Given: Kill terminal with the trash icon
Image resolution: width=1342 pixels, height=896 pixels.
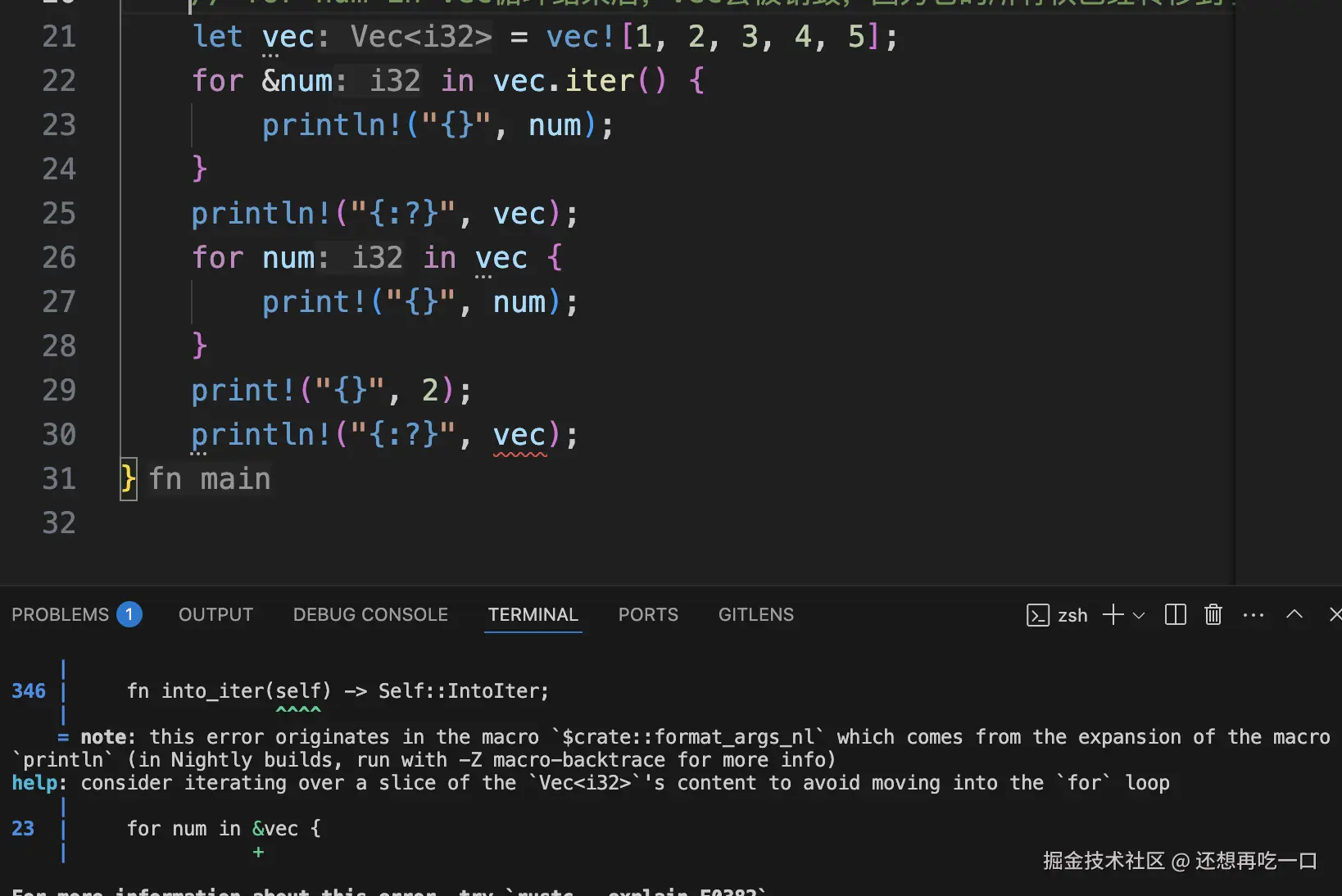Looking at the screenshot, I should pyautogui.click(x=1213, y=614).
